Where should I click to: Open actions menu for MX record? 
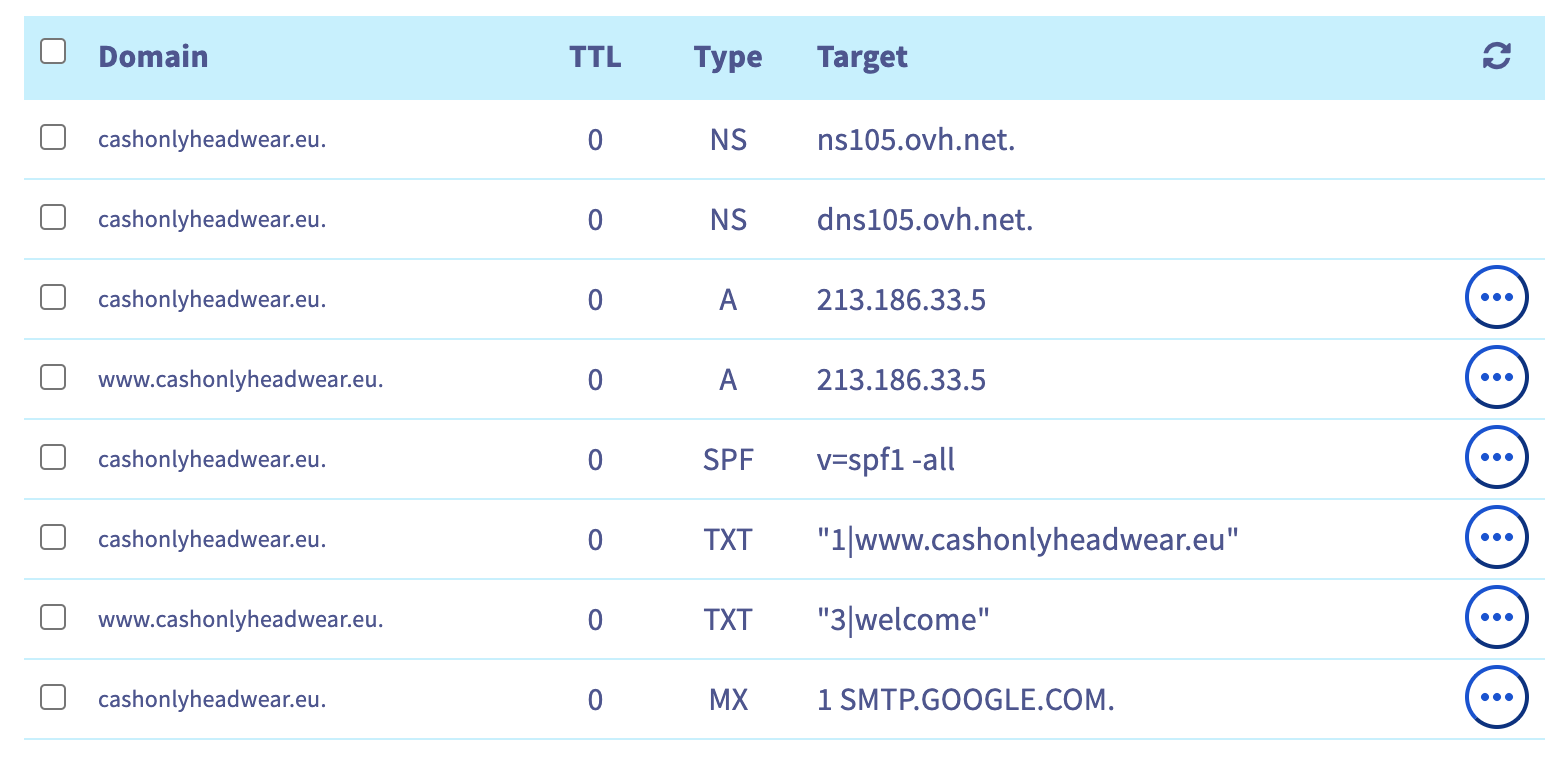1496,698
